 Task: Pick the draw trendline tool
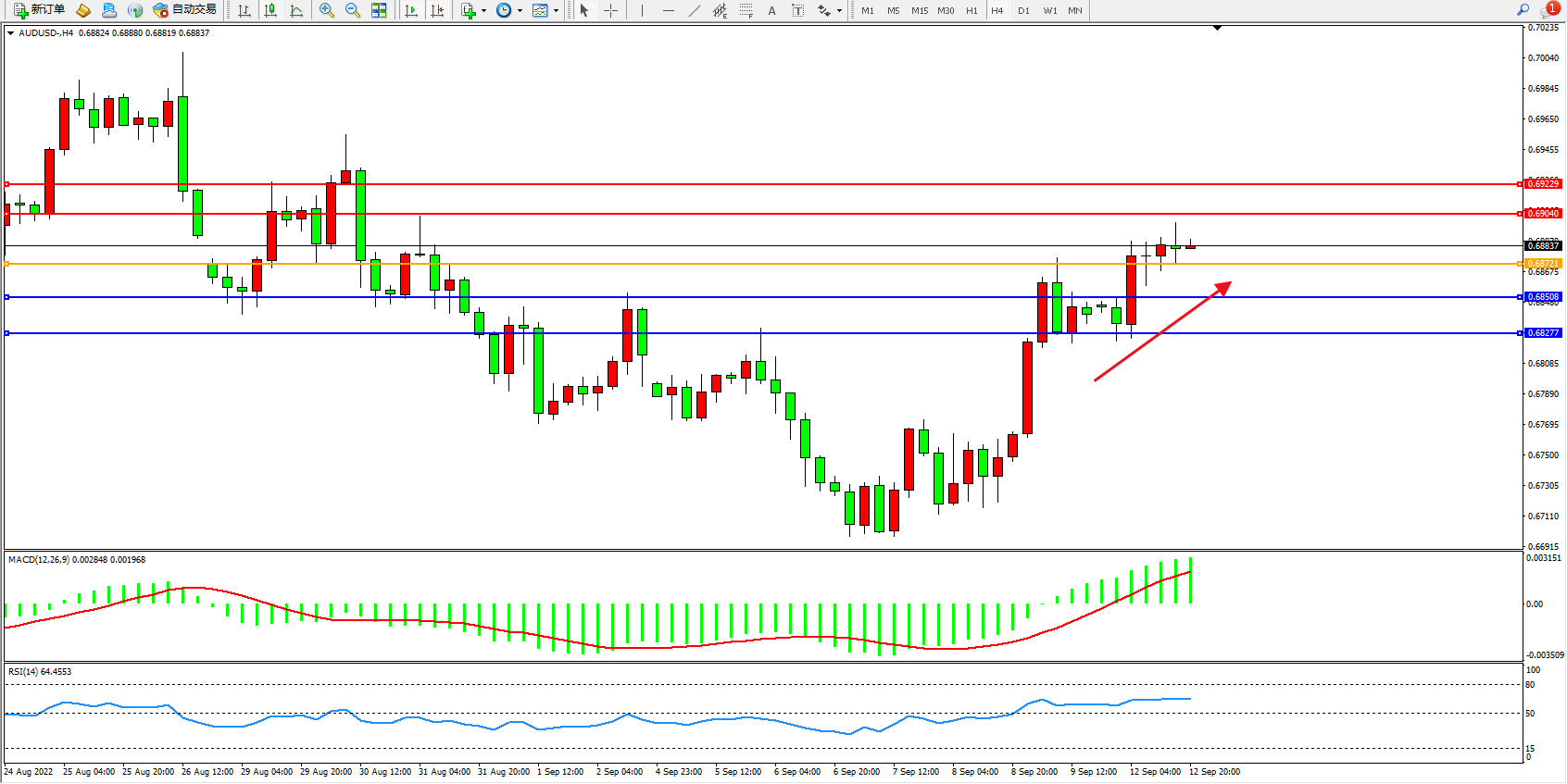tap(695, 10)
